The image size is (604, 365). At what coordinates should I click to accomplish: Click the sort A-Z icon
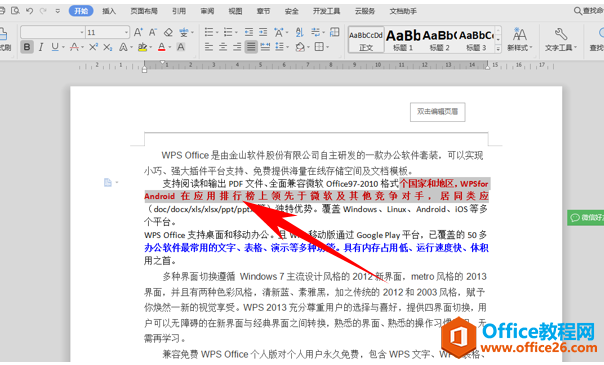pyautogui.click(x=300, y=32)
